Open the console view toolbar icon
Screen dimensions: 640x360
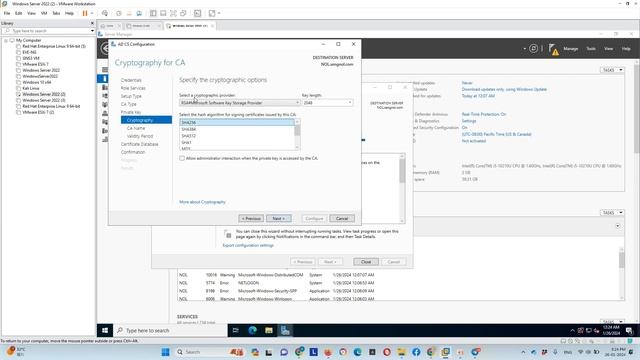[198, 13]
